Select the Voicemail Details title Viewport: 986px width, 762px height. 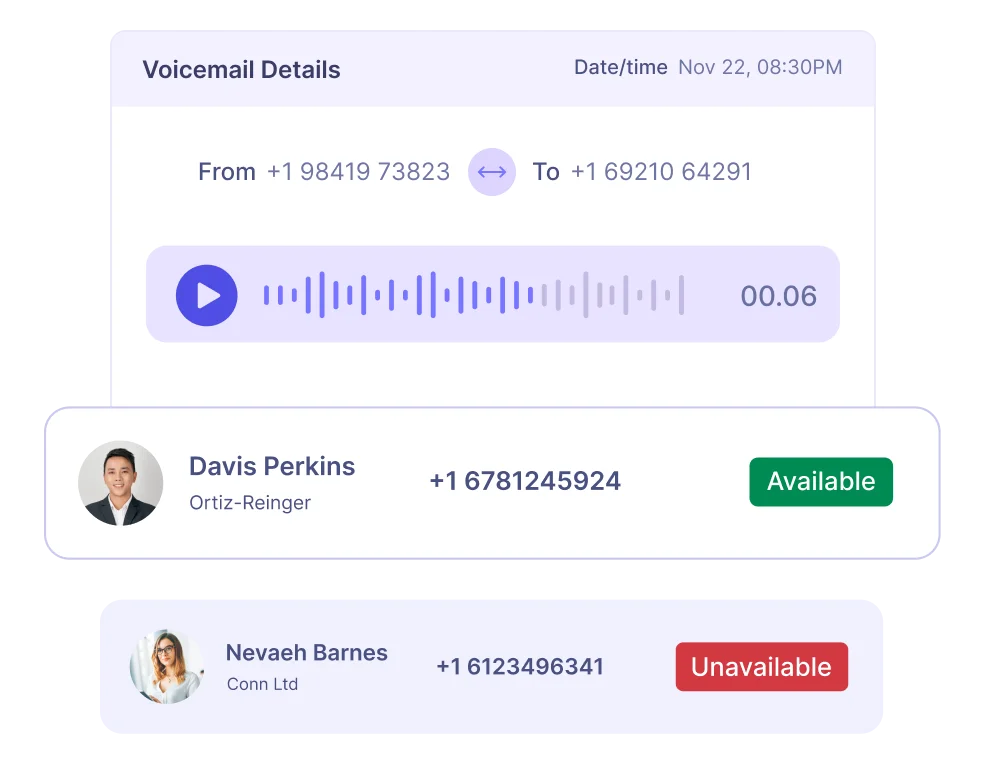pos(241,69)
